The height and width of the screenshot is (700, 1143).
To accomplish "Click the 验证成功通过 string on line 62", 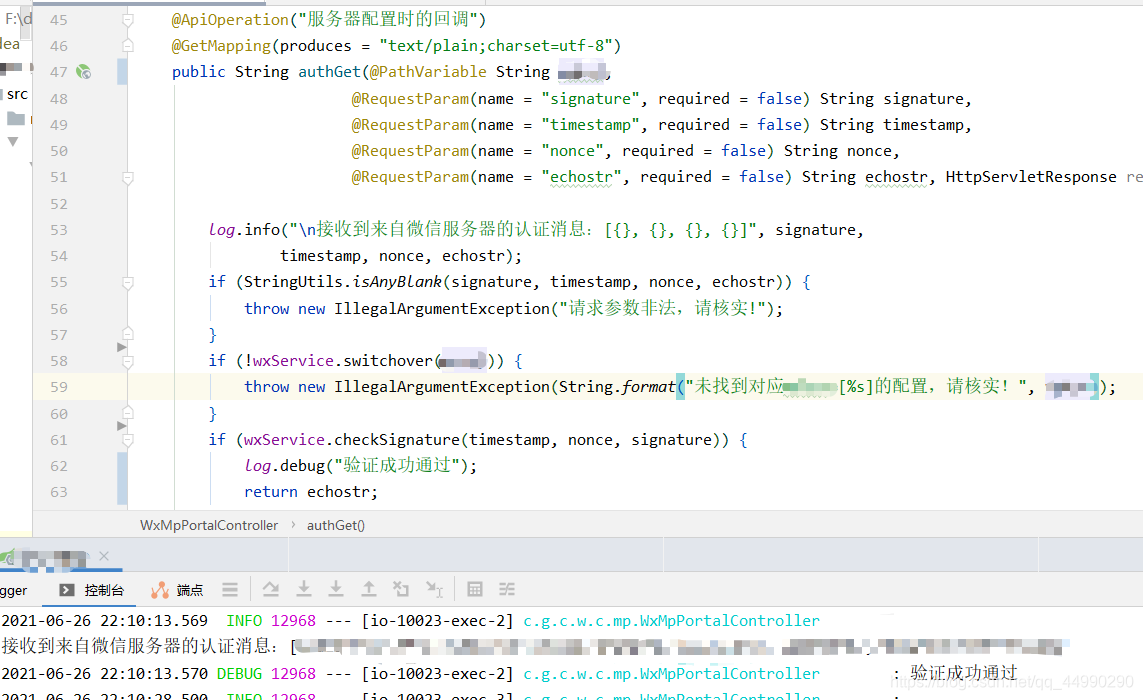I will tap(397, 465).
